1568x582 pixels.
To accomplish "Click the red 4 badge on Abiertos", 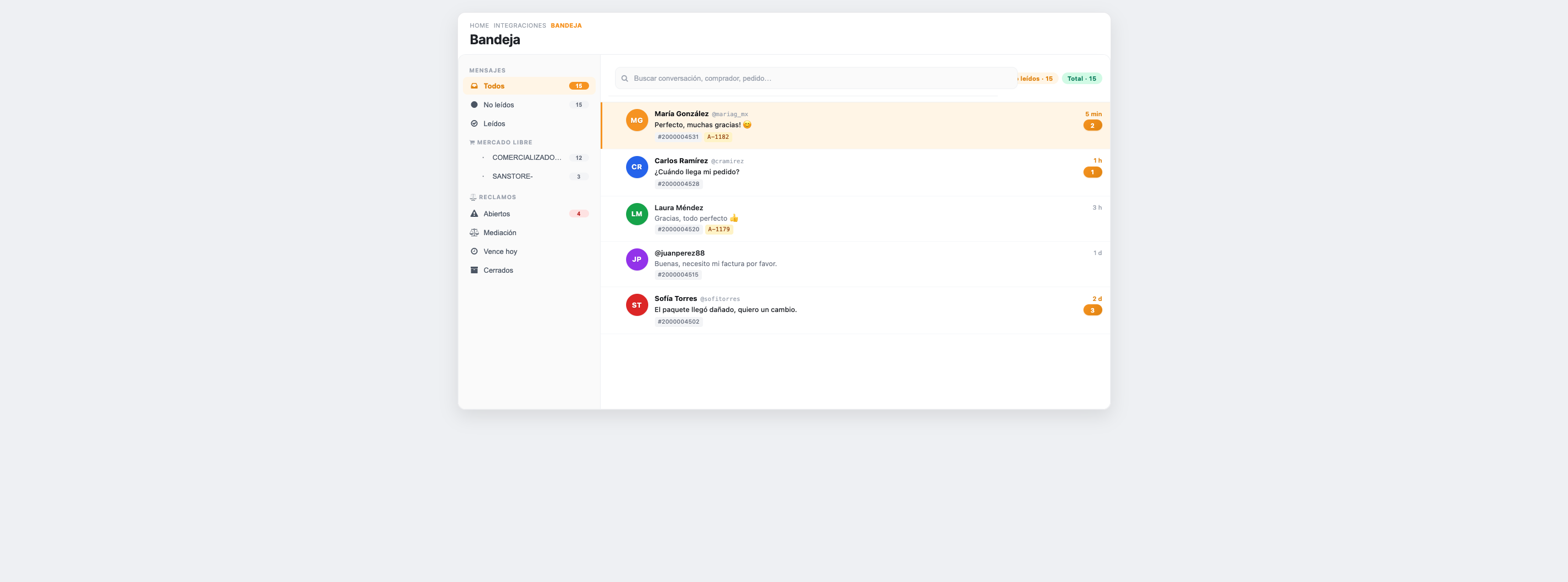I will [579, 214].
